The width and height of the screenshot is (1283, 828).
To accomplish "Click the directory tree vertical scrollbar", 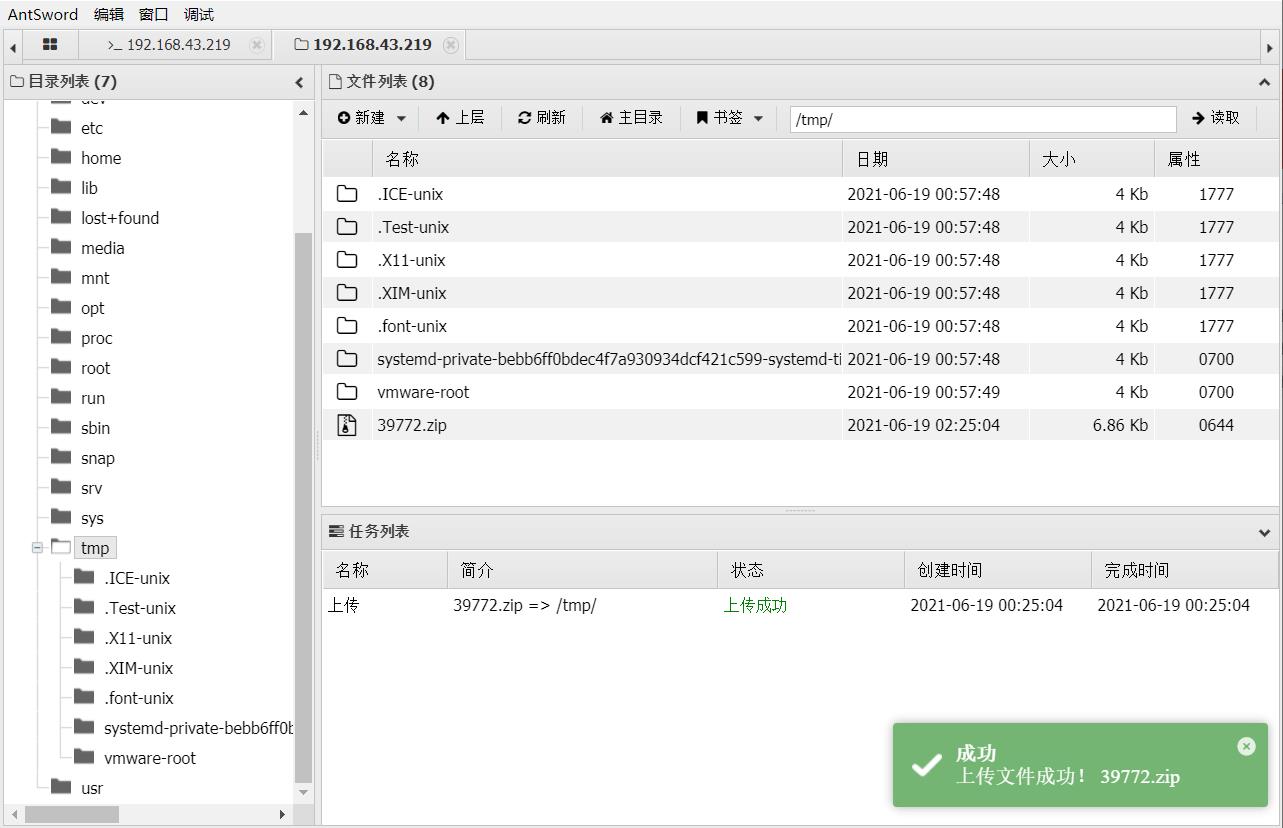I will pos(304,506).
